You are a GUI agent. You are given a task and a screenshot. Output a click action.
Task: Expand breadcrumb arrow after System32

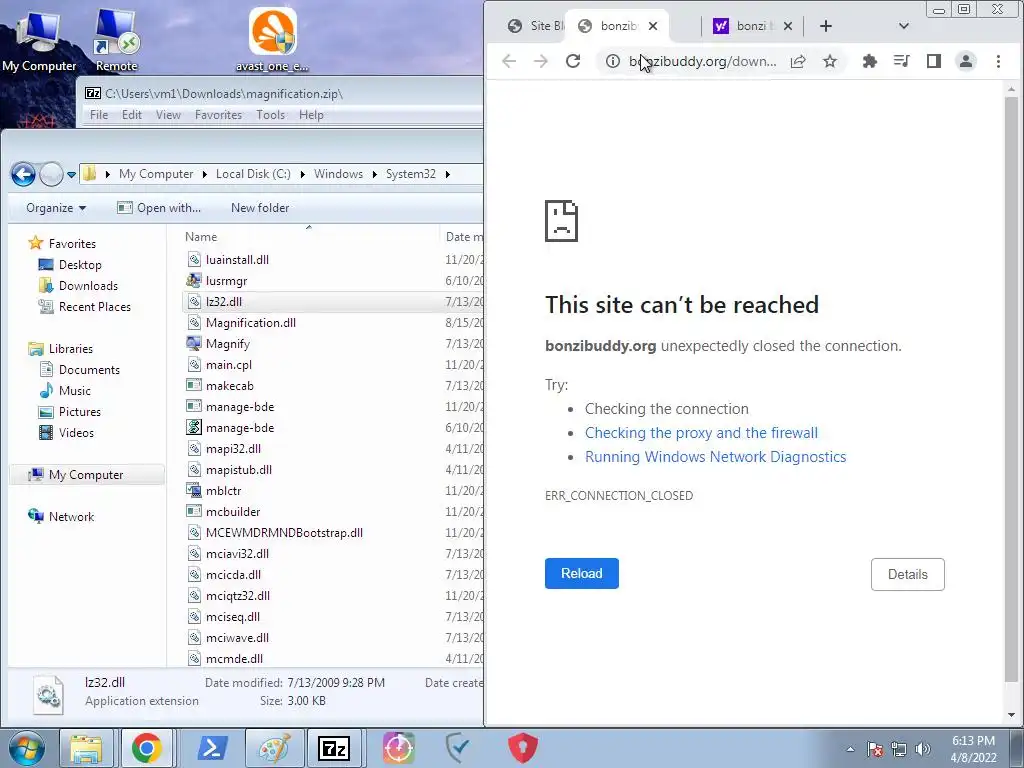point(447,174)
